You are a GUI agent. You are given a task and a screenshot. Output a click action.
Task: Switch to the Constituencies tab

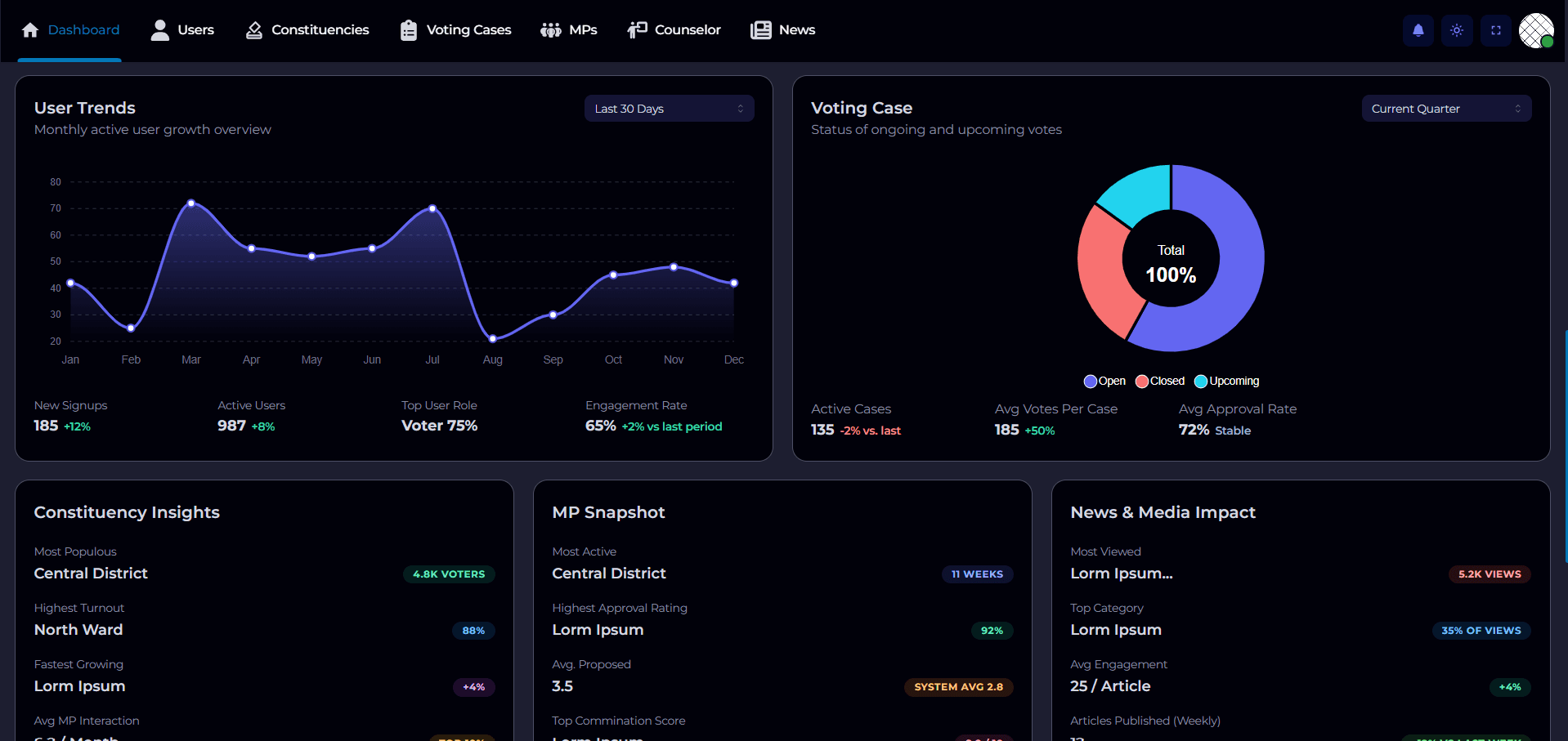pyautogui.click(x=320, y=30)
